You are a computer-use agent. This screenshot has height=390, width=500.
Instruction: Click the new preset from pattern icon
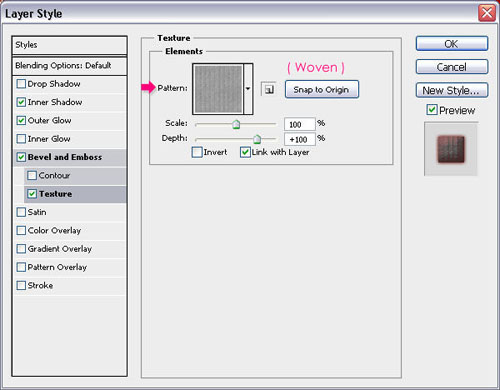pos(269,89)
